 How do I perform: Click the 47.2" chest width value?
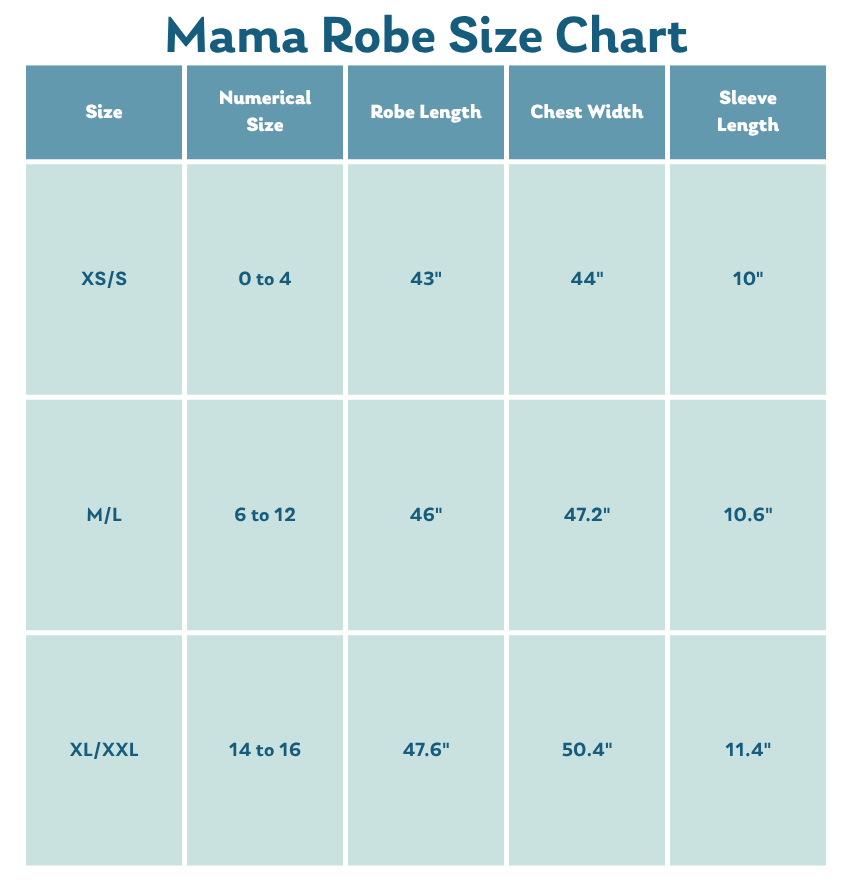tap(587, 515)
